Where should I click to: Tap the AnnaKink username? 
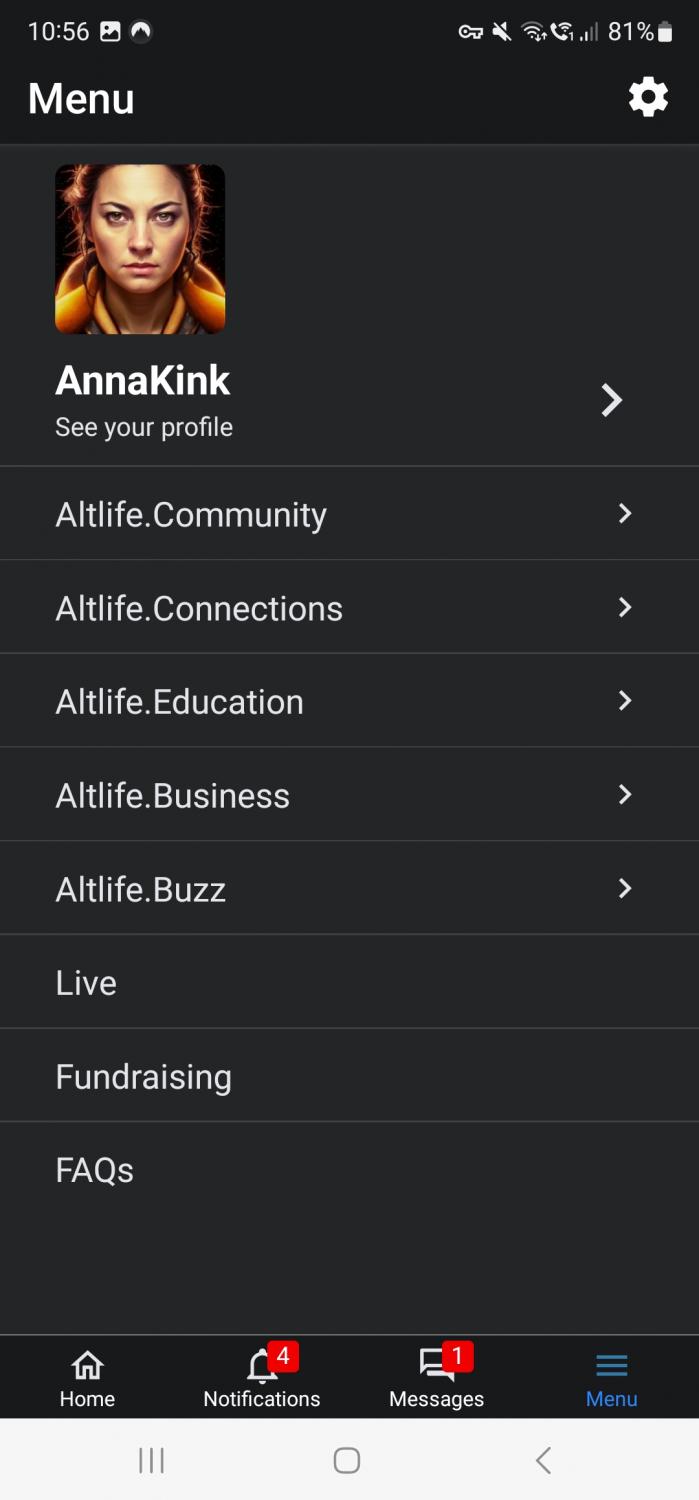tap(143, 380)
